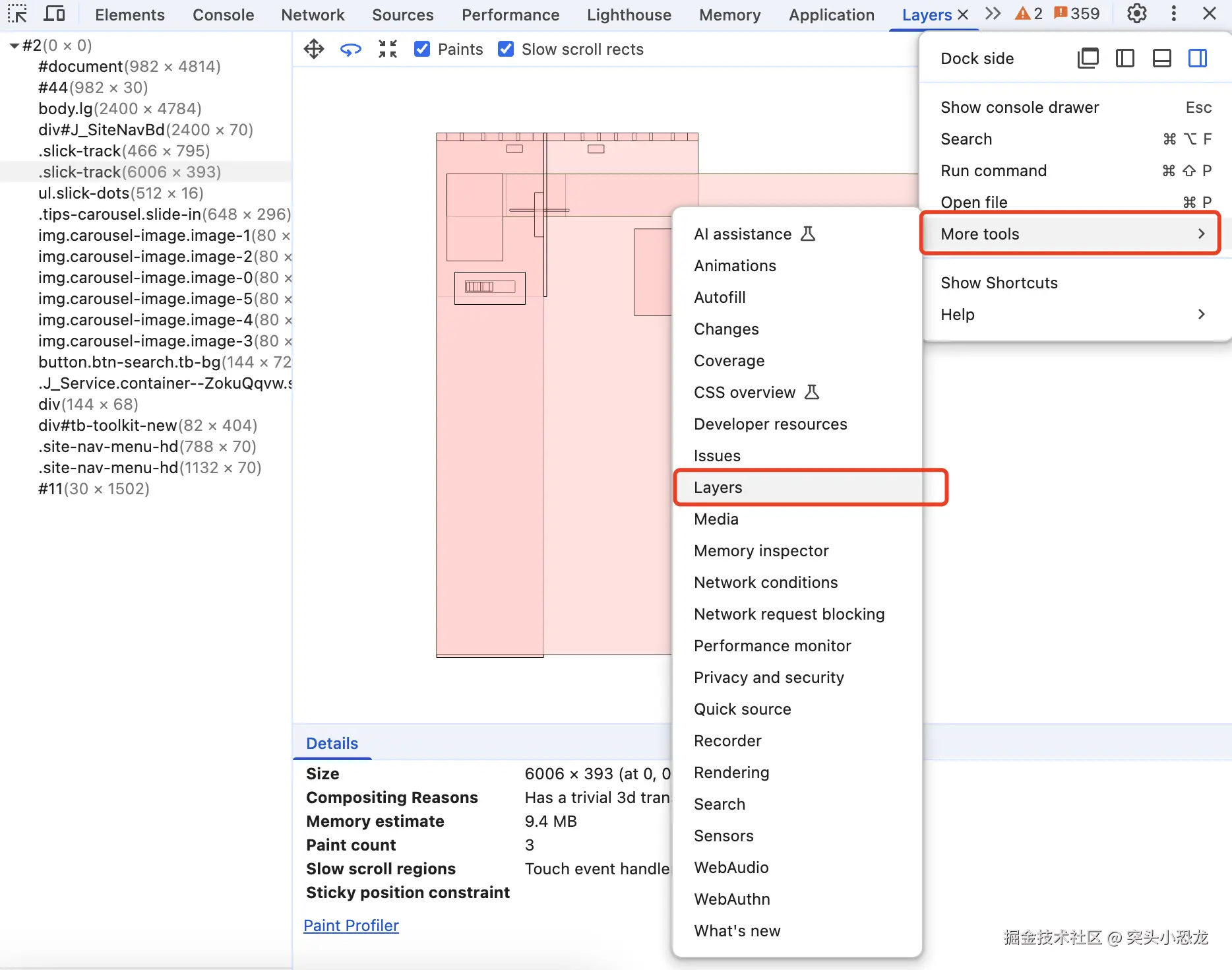Viewport: 1232px width, 970px height.
Task: Open the Changes tool
Action: 797,329
